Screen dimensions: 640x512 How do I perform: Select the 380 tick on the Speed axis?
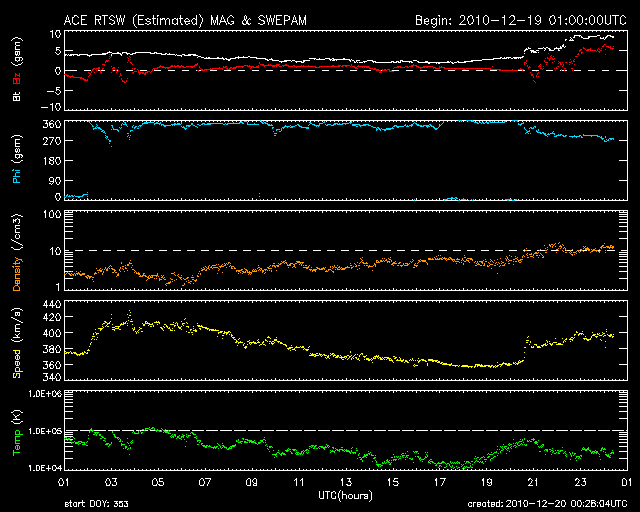click(x=52, y=349)
